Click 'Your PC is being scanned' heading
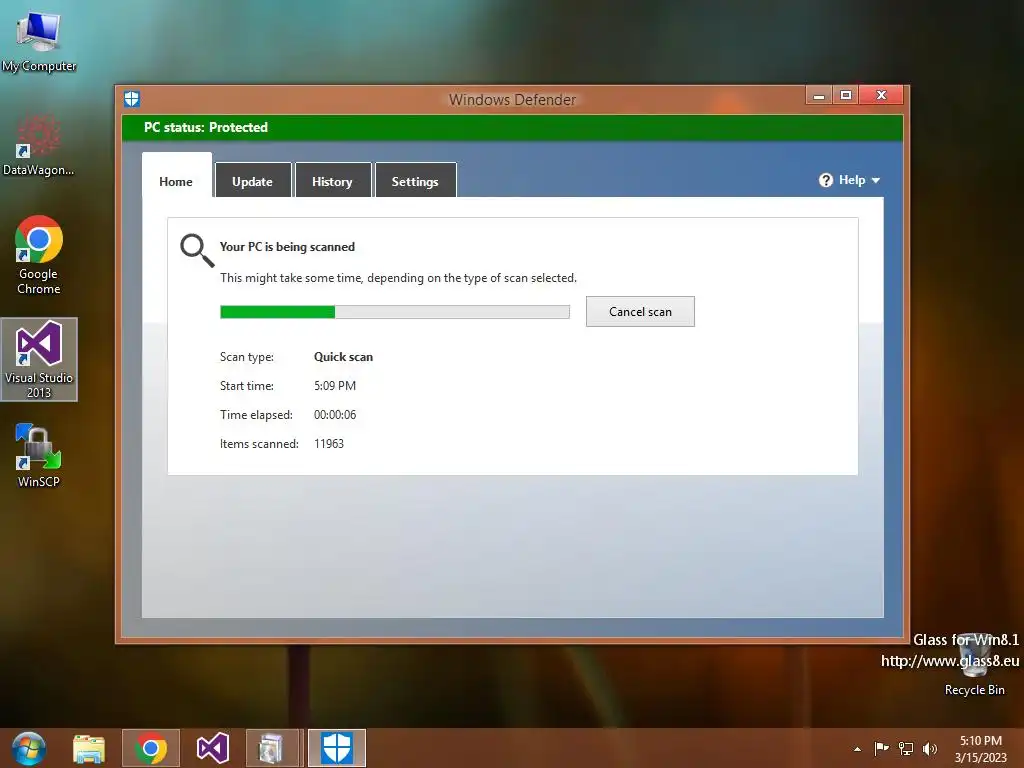 (x=287, y=247)
